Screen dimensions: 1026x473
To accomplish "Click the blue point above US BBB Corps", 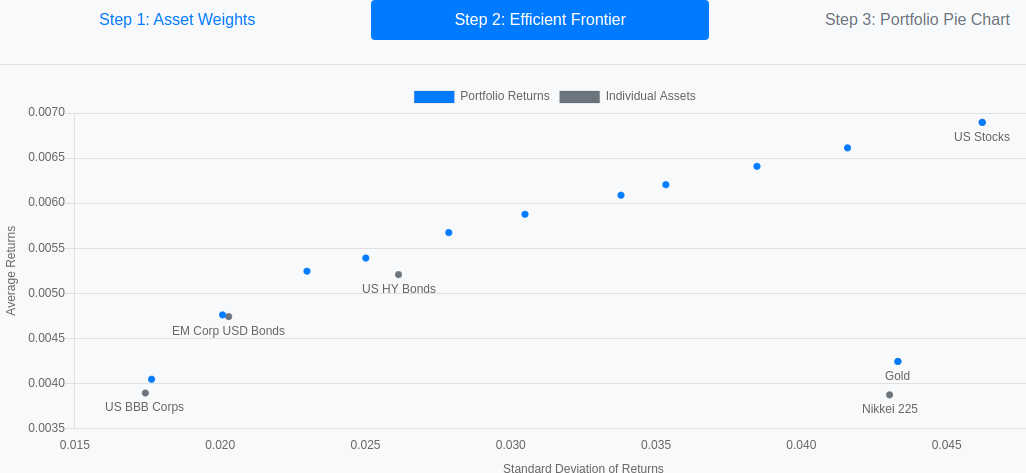I will pos(151,379).
